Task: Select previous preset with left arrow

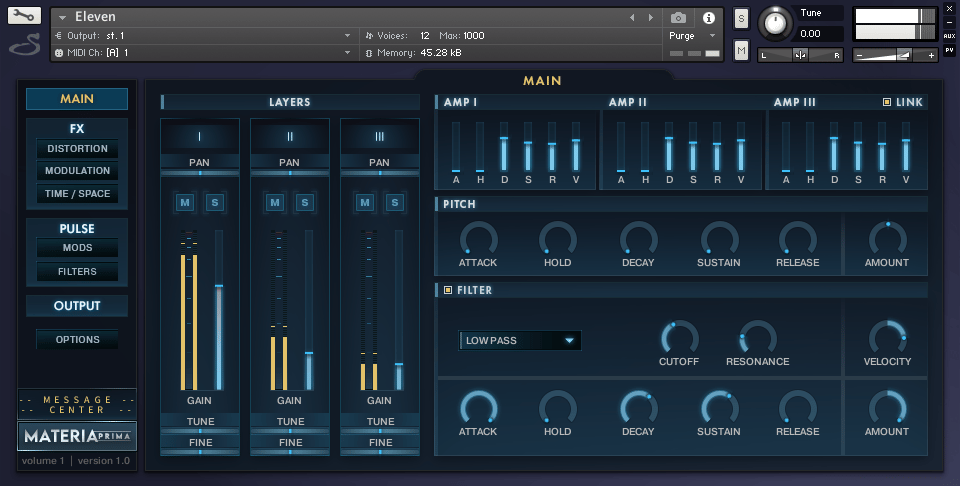Action: 632,18
